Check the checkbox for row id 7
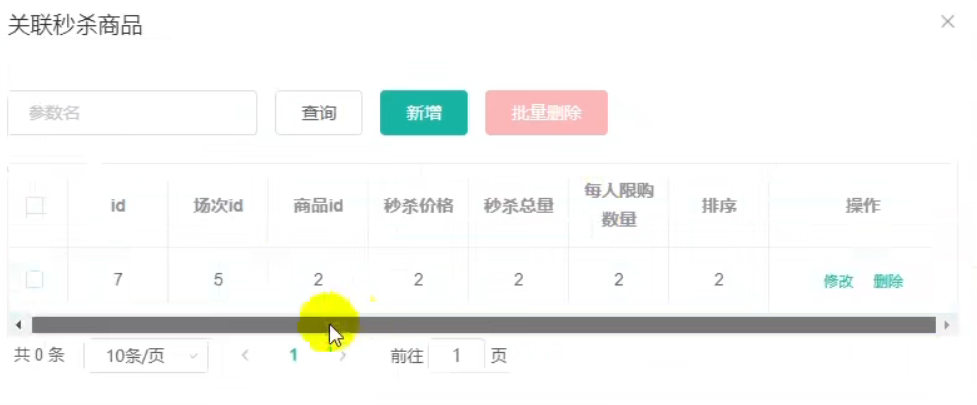Viewport: 977px width, 405px height. (35, 280)
